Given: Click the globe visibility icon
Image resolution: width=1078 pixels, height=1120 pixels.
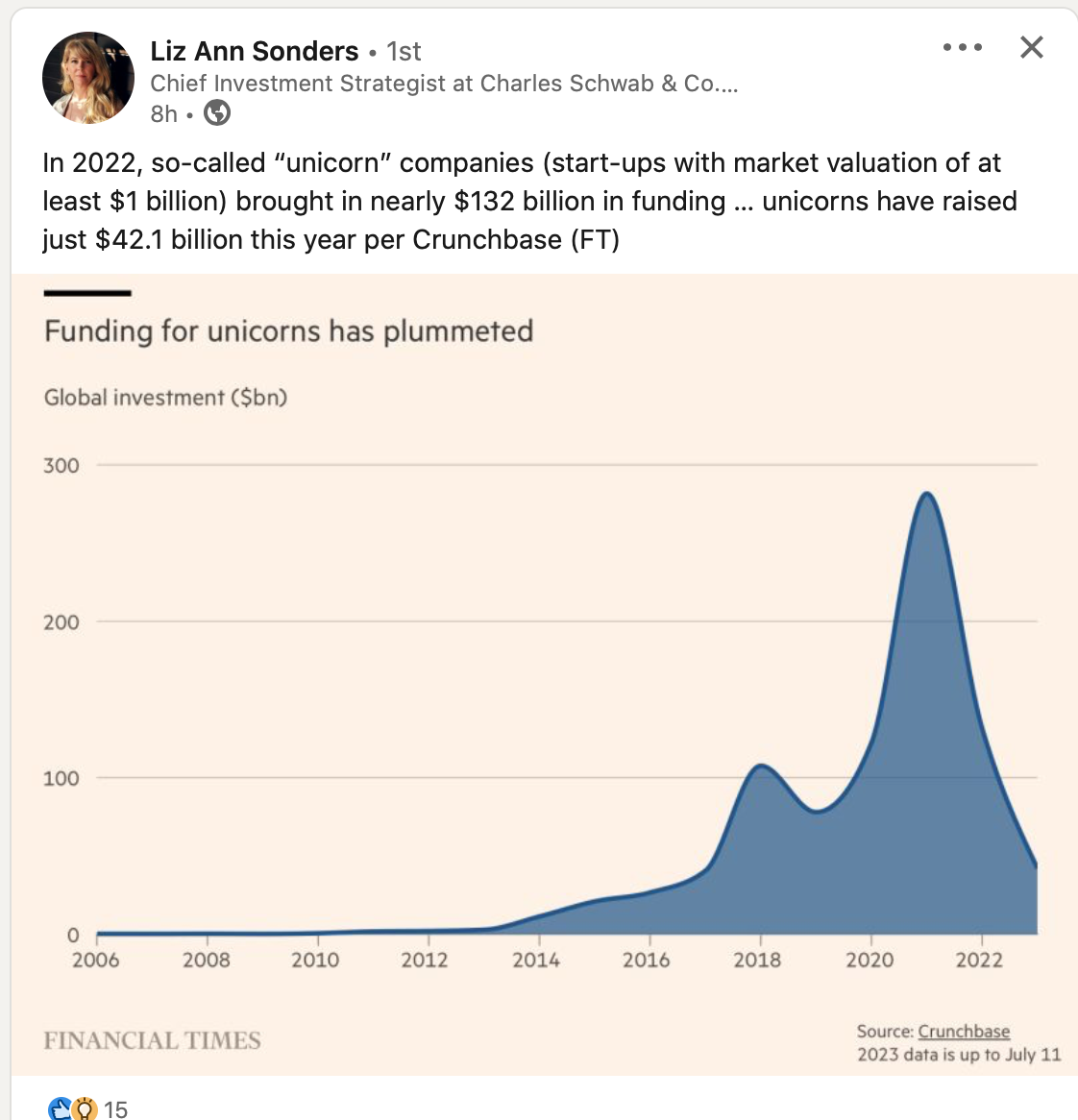Looking at the screenshot, I should click(217, 112).
